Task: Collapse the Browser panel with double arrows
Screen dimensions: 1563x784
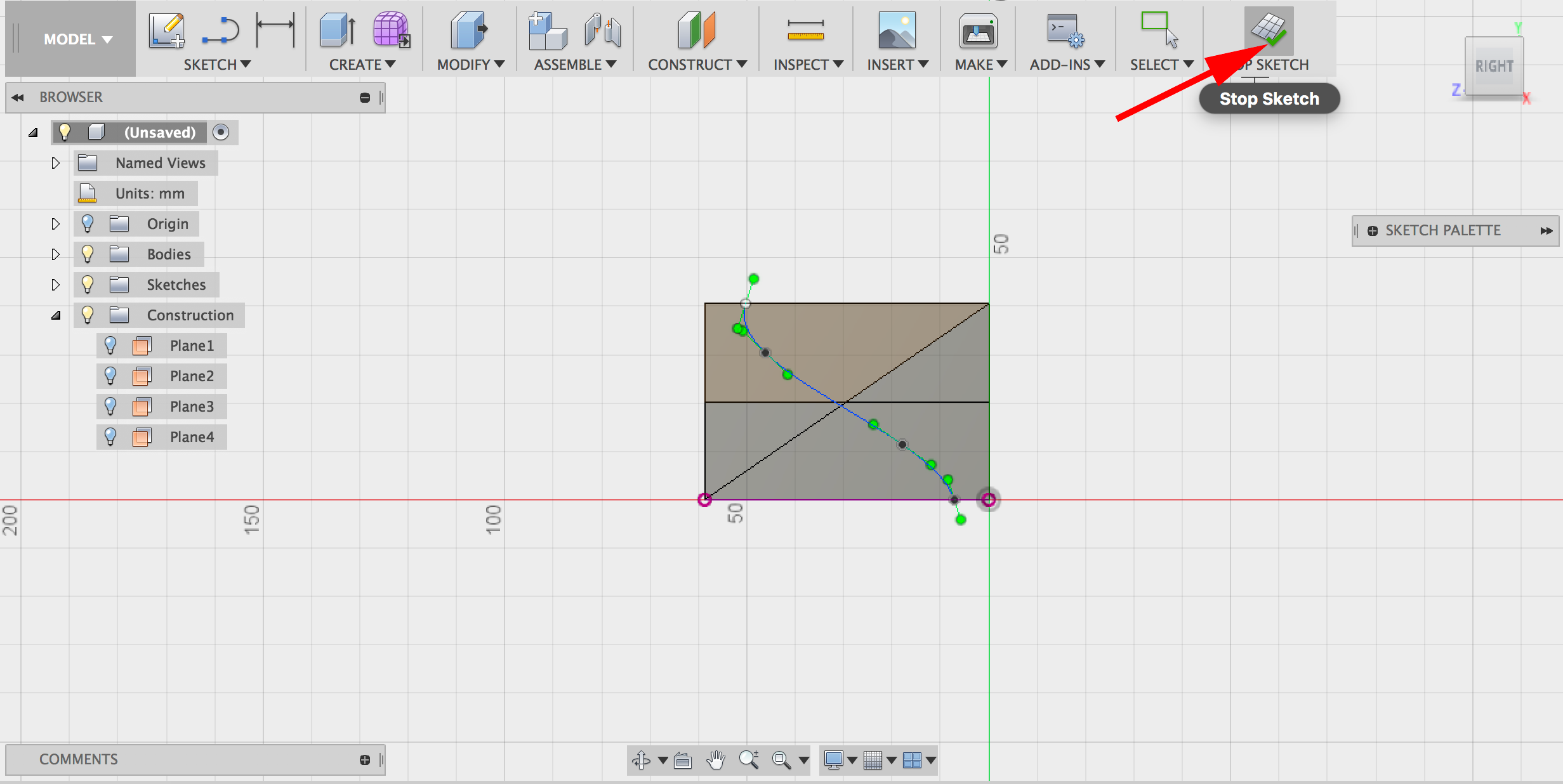Action: click(x=18, y=98)
